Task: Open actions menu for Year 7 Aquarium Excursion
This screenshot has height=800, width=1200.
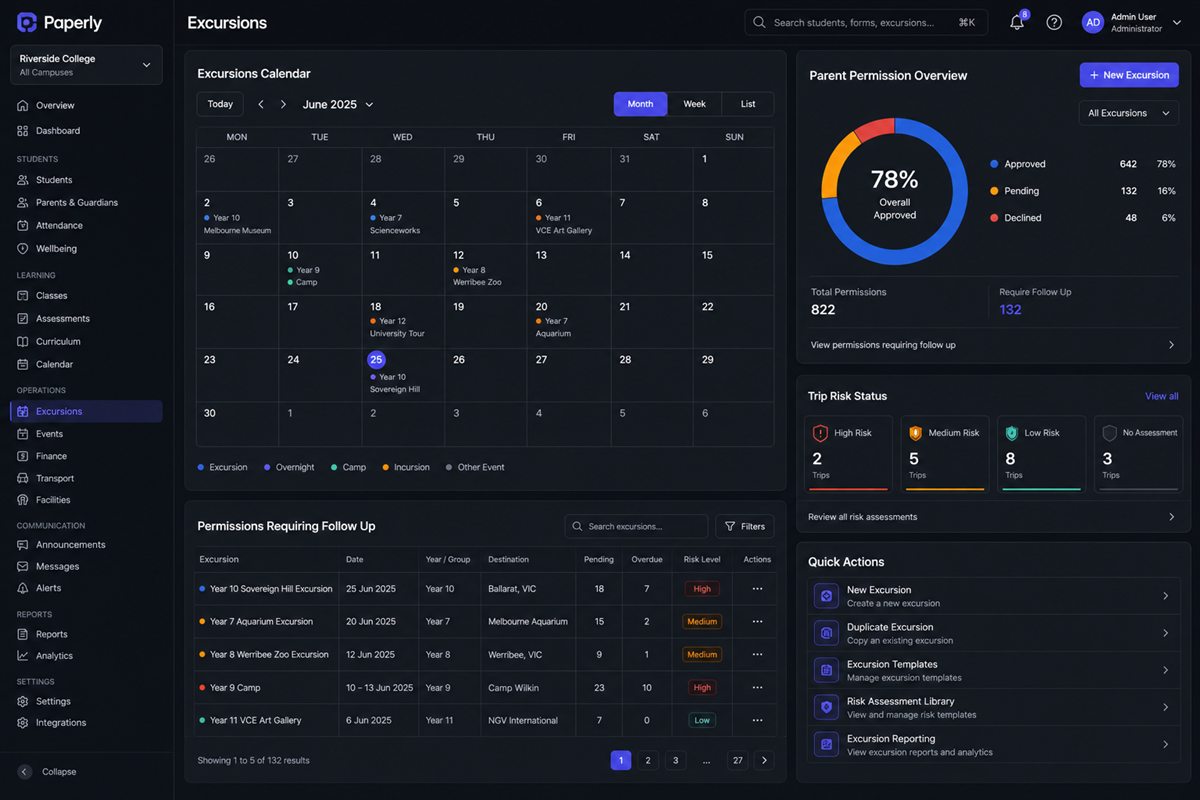Action: point(757,622)
